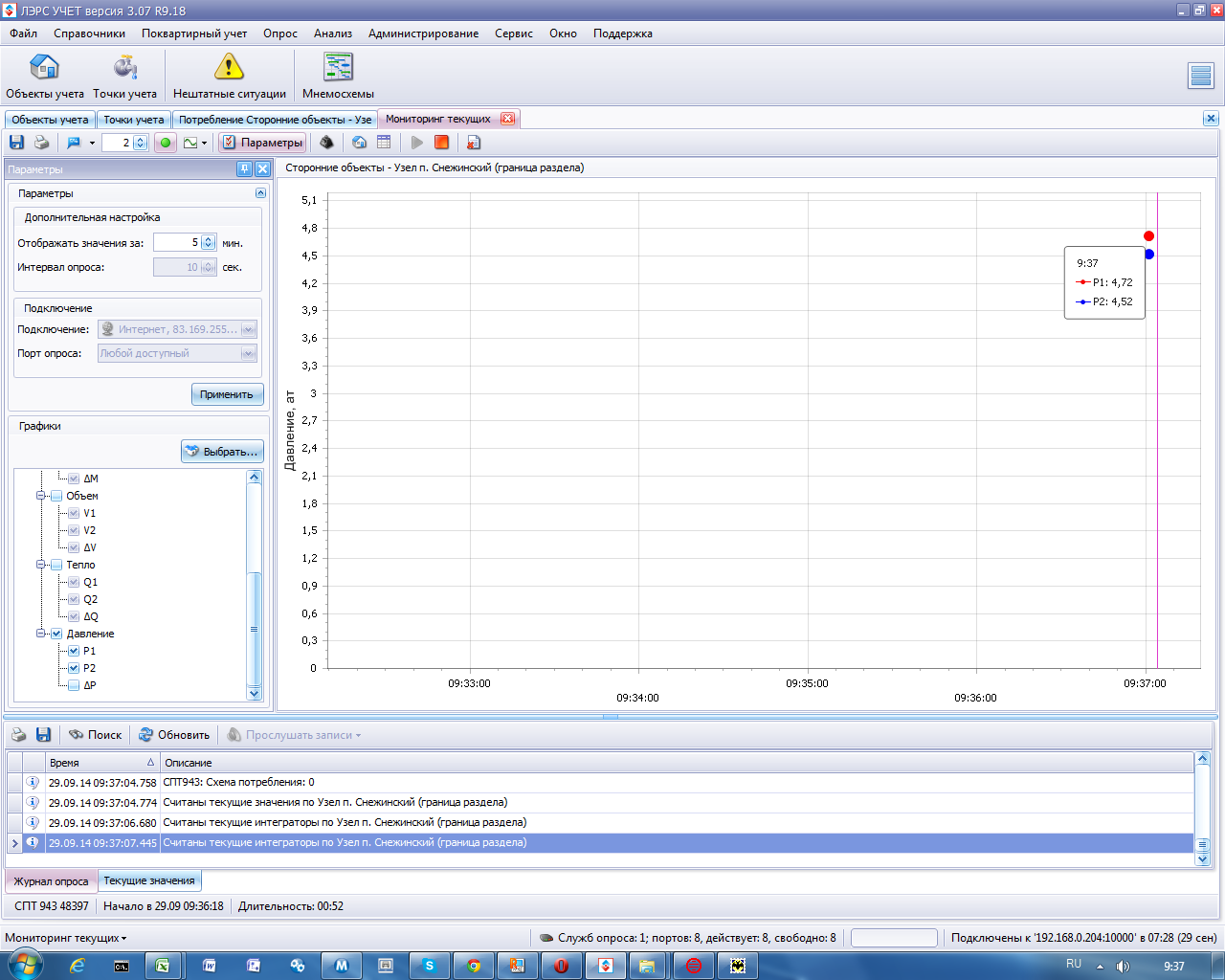Open the Файл menu
1225x980 pixels.
24,33
